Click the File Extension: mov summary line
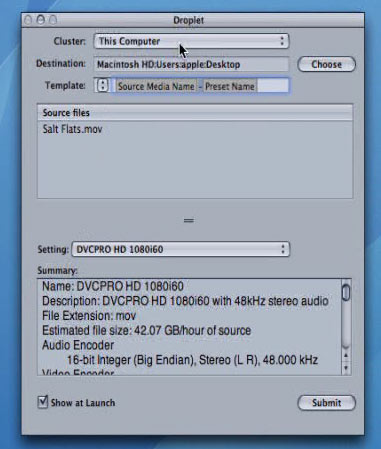The height and width of the screenshot is (449, 381). (89, 316)
